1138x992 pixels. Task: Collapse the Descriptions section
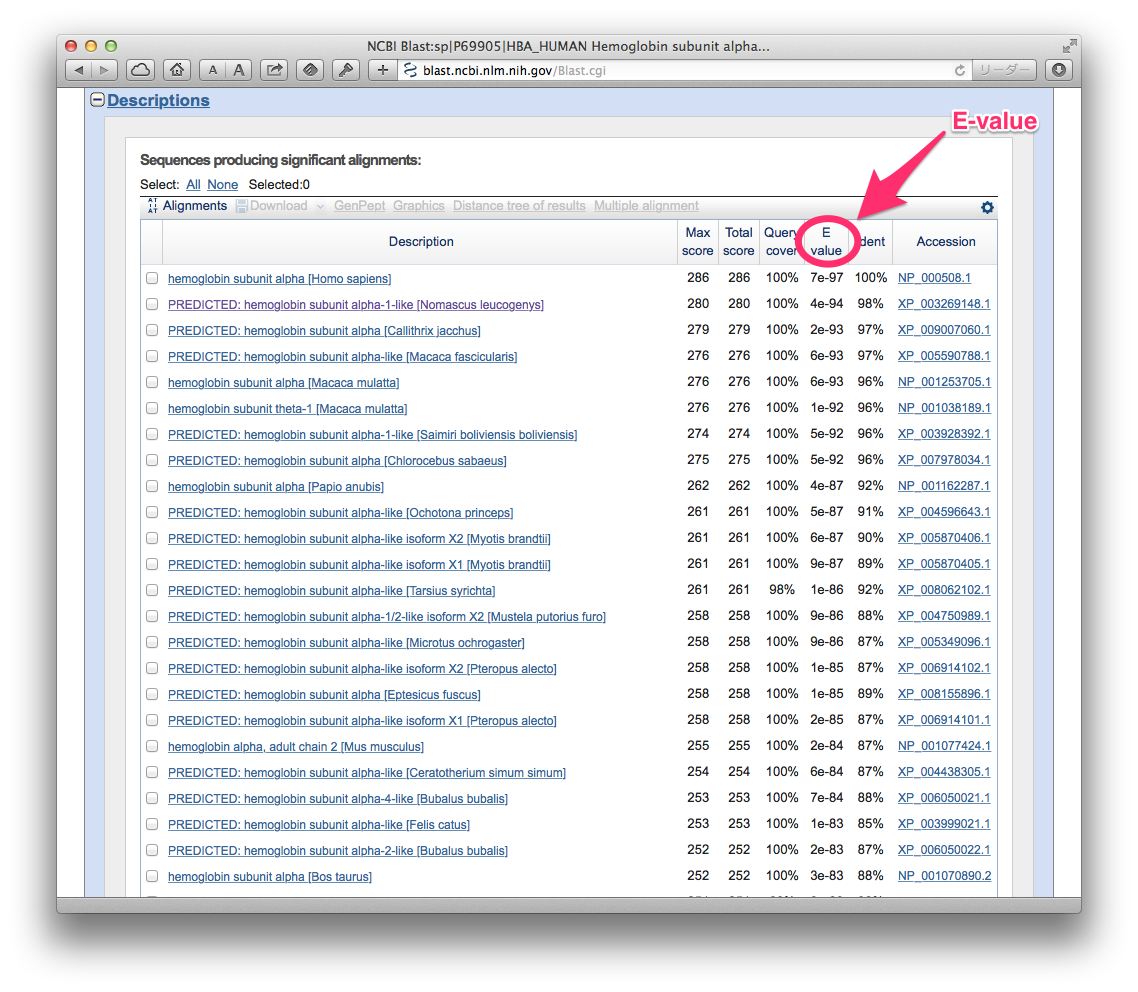coord(96,99)
